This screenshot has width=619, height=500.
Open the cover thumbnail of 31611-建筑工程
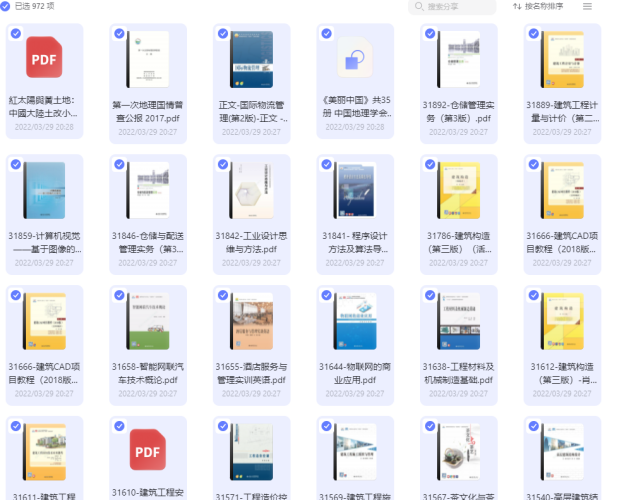(x=44, y=452)
